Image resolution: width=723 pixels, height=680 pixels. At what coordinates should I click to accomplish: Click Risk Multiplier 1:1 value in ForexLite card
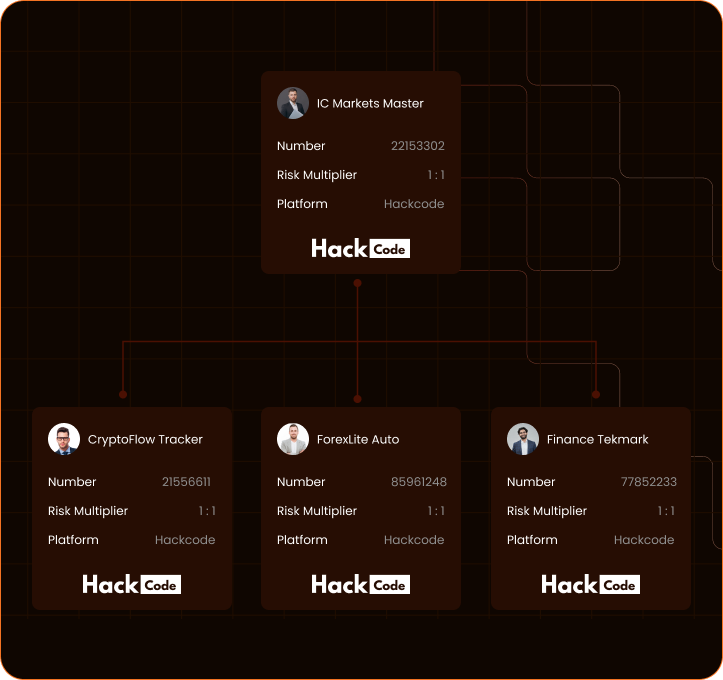click(436, 511)
